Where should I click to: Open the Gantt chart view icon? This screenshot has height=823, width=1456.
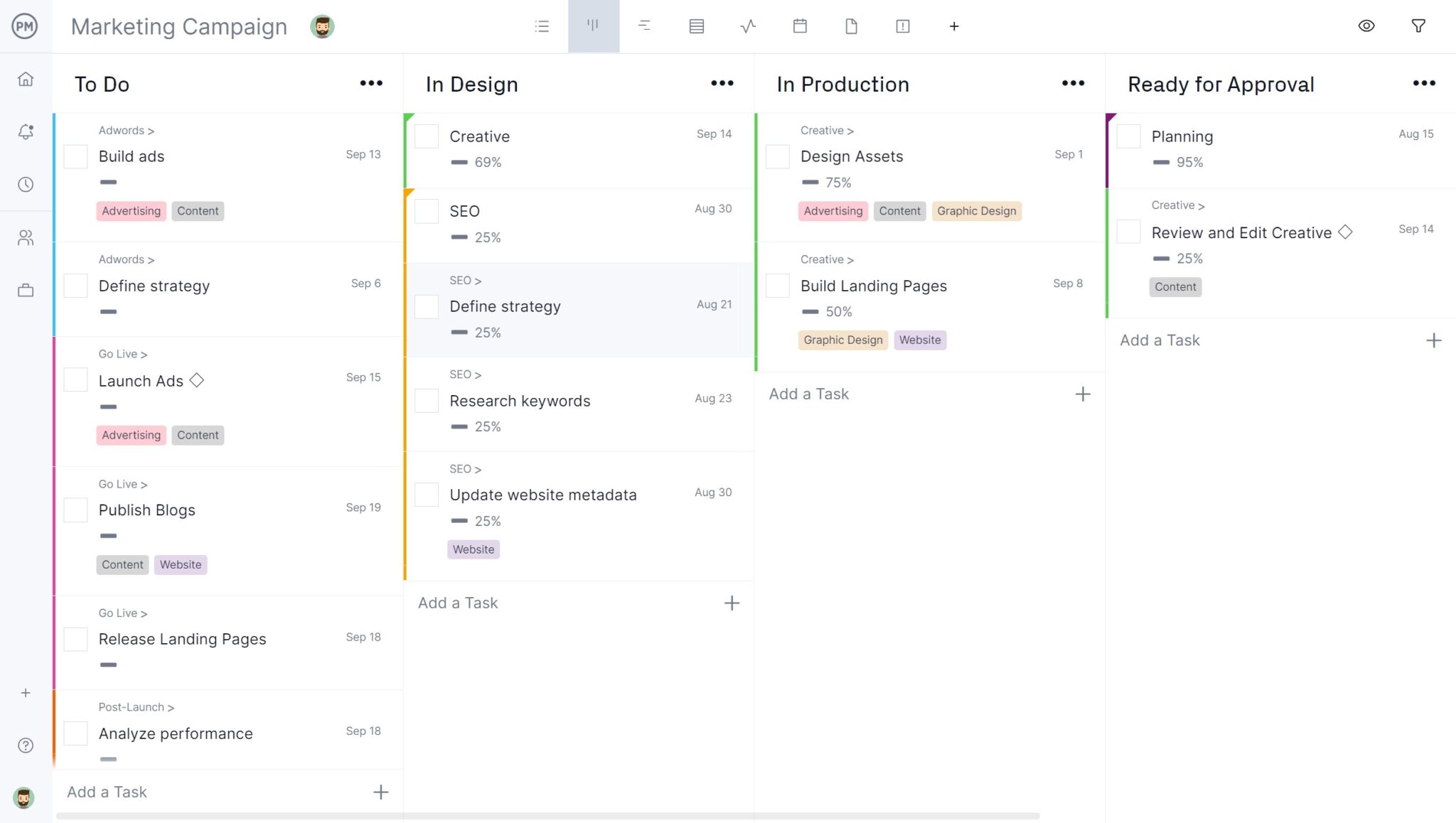click(x=646, y=26)
